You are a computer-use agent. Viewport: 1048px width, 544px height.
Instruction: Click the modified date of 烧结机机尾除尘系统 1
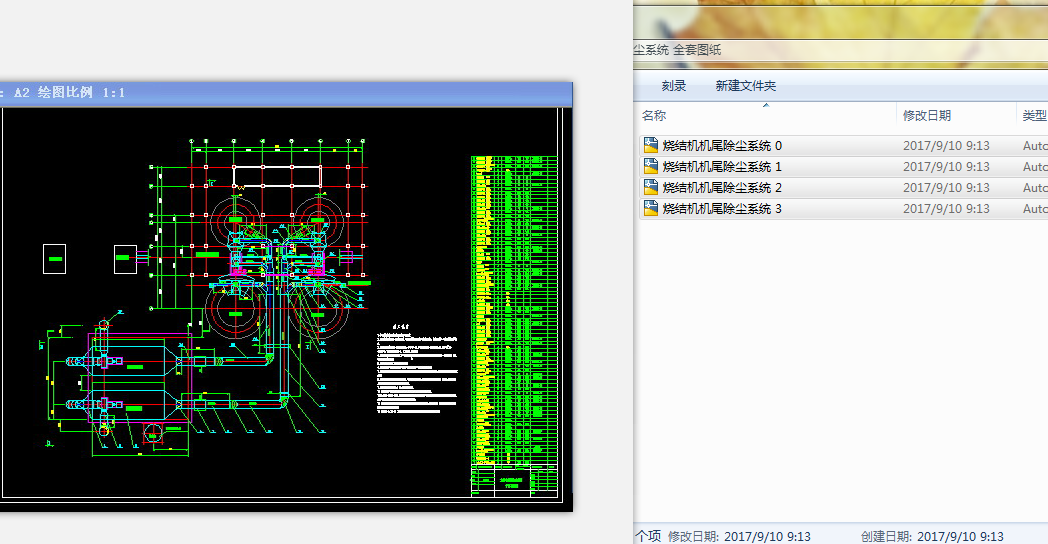point(946,166)
